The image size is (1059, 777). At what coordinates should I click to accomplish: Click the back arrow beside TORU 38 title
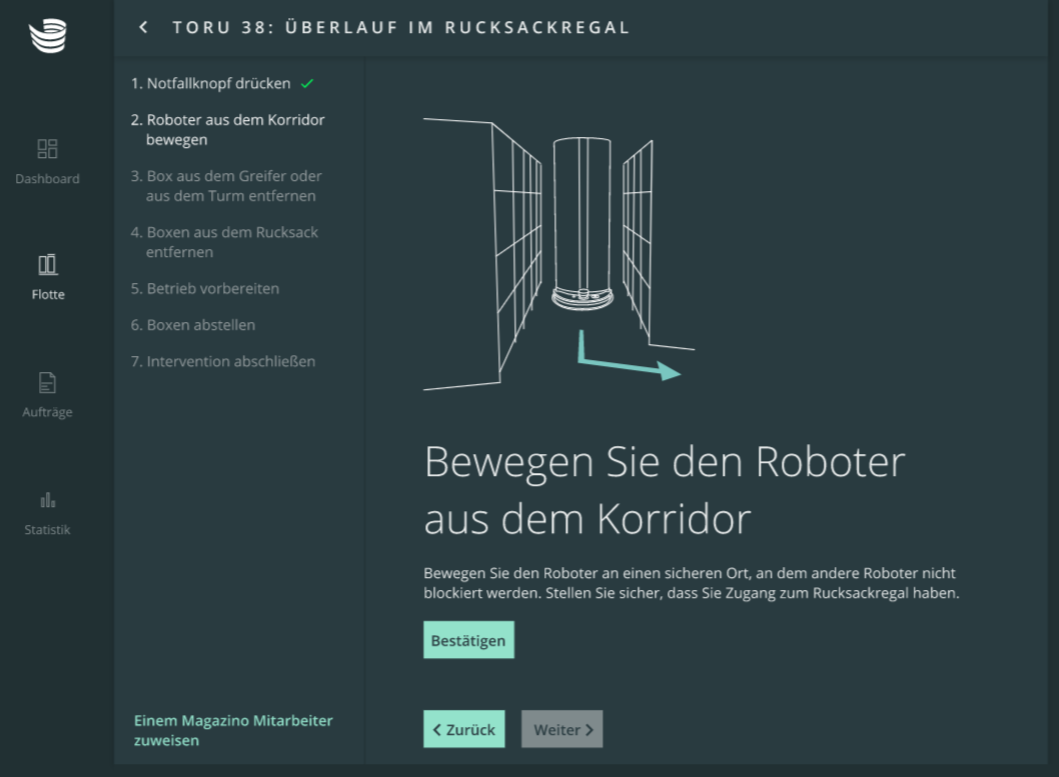(x=144, y=27)
